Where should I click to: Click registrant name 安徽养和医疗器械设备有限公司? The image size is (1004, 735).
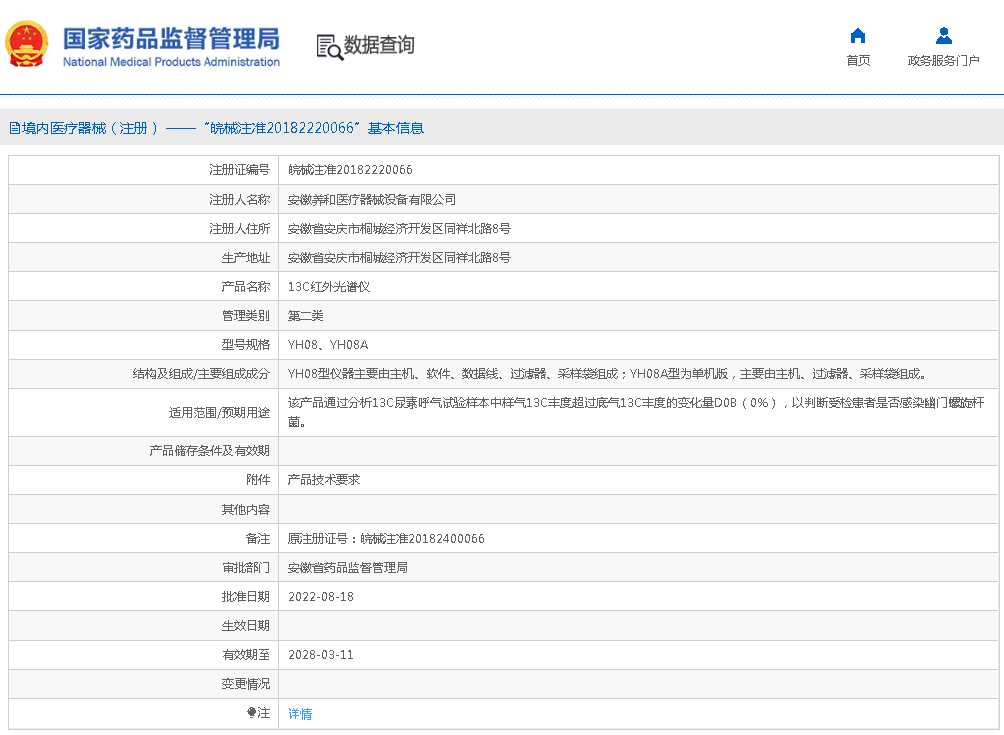click(x=371, y=200)
